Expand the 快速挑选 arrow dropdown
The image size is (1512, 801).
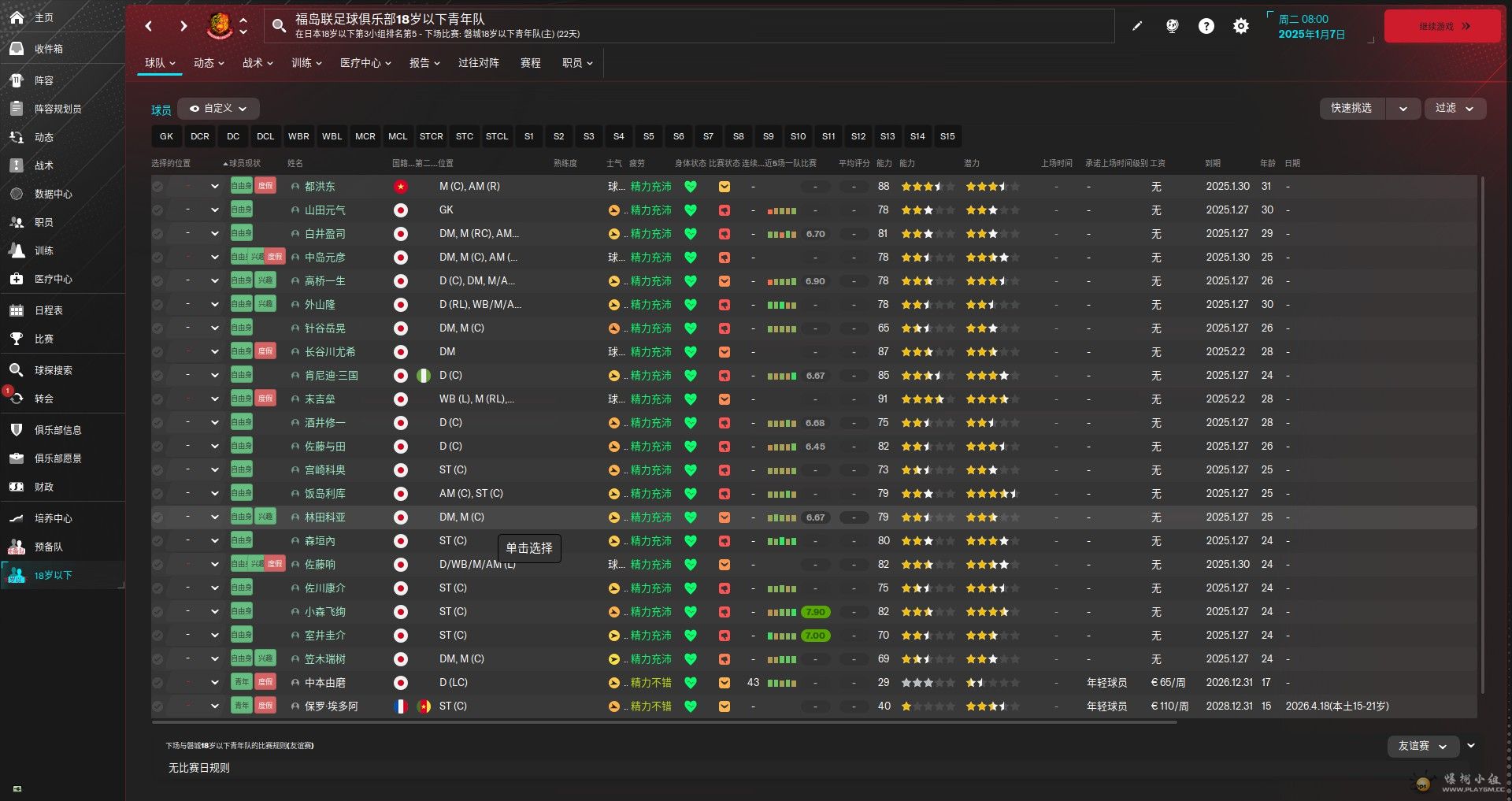click(x=1403, y=109)
